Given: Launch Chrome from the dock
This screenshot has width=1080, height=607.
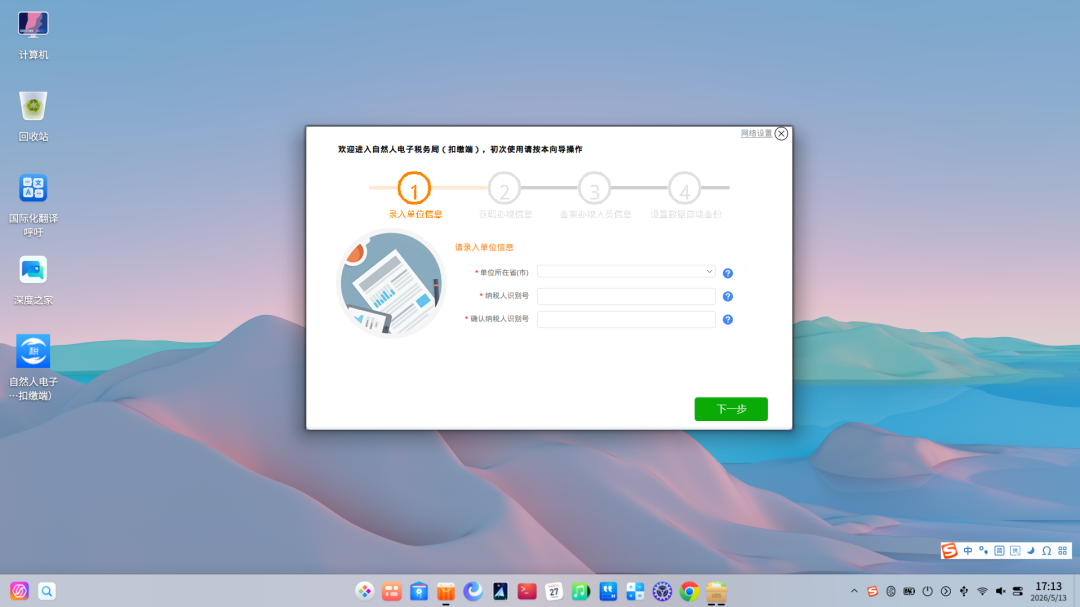Looking at the screenshot, I should 689,591.
